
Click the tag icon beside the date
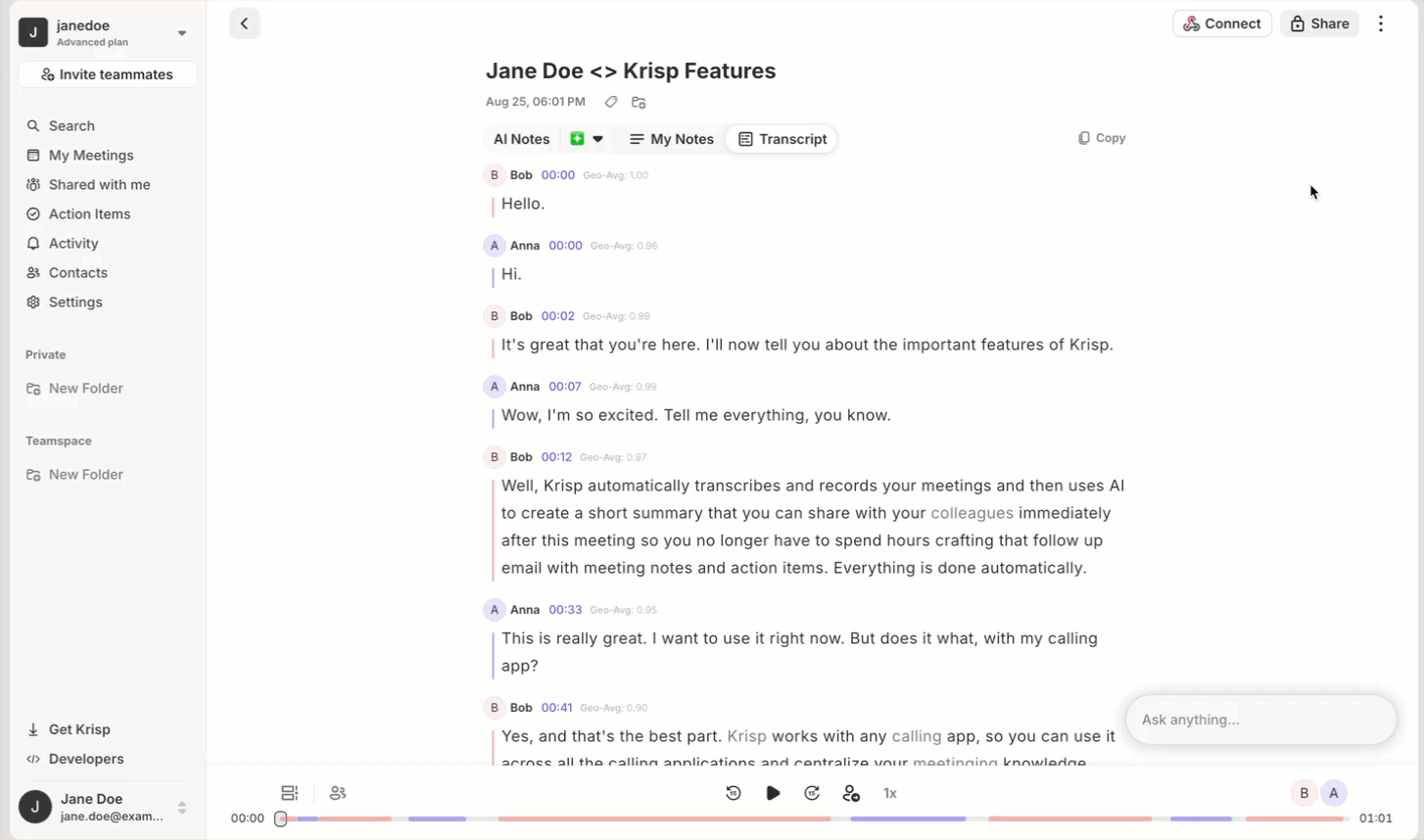click(x=611, y=102)
